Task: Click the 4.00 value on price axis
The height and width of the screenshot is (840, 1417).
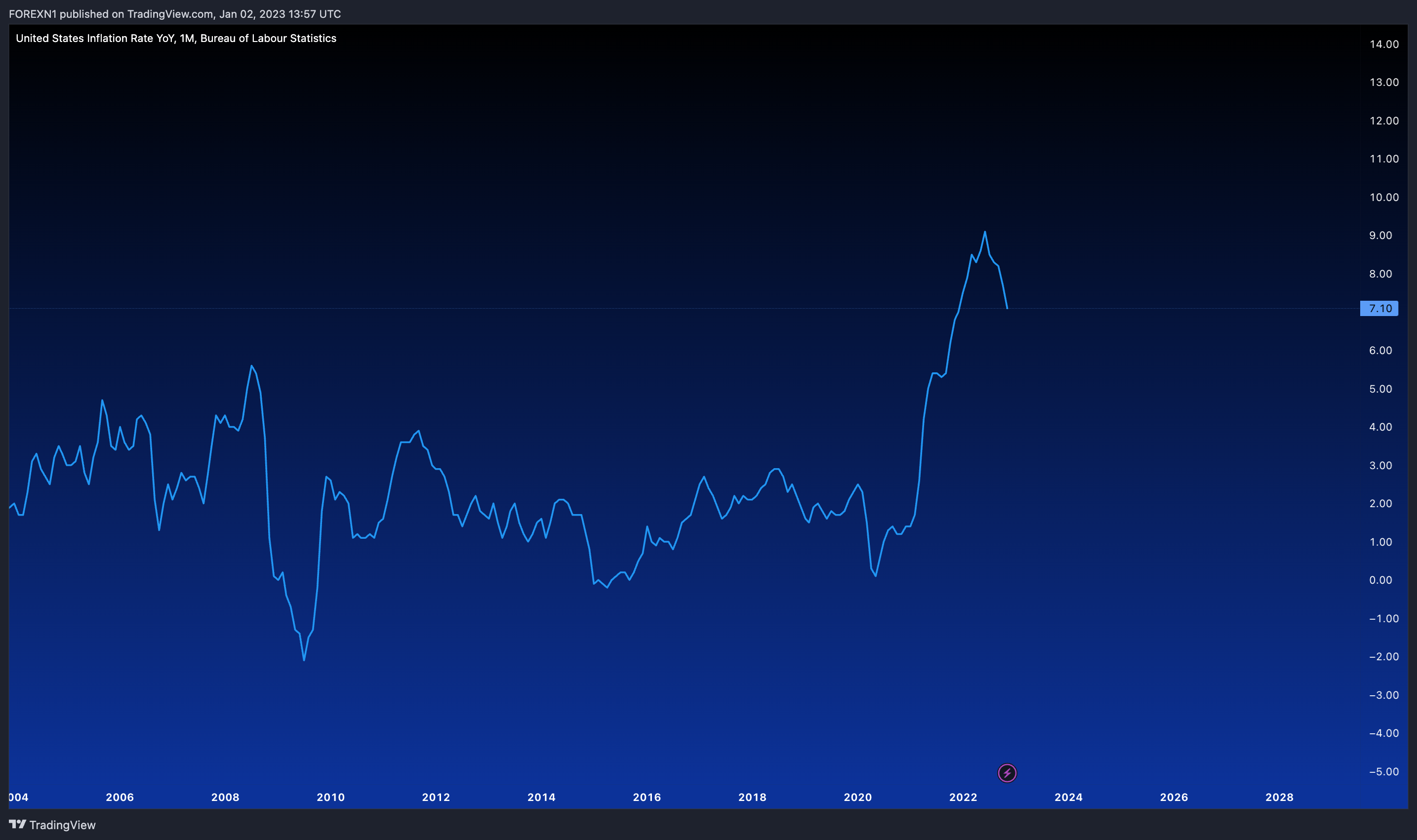Action: (1381, 427)
